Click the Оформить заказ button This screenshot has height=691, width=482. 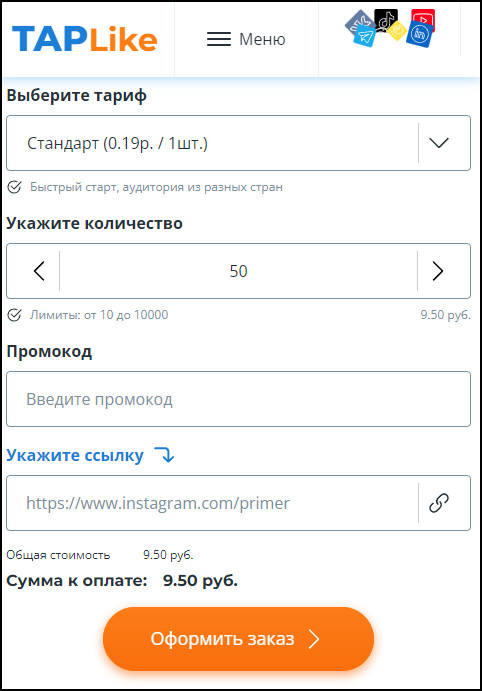point(238,639)
